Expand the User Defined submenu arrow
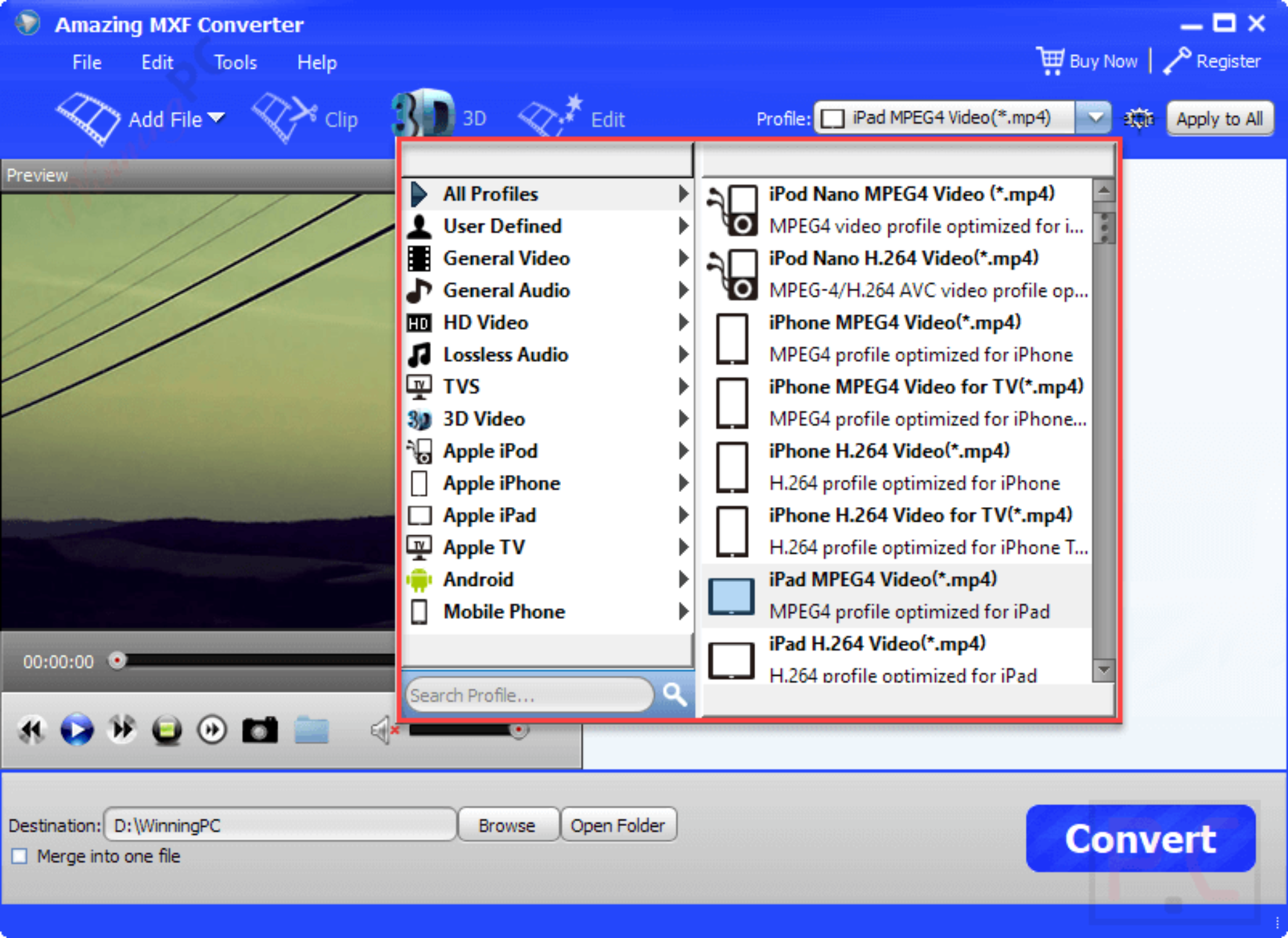This screenshot has height=938, width=1288. click(x=683, y=226)
